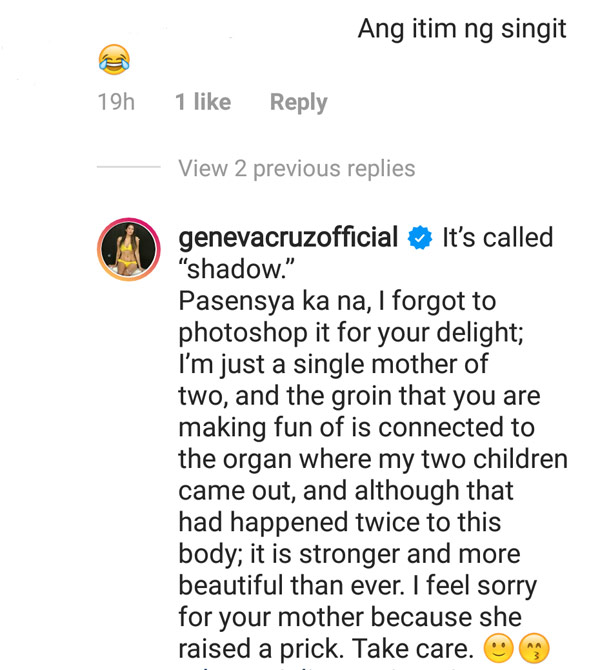This screenshot has height=670, width=600.
Task: Click the kissing face emoji after Take care
Action: 534,649
